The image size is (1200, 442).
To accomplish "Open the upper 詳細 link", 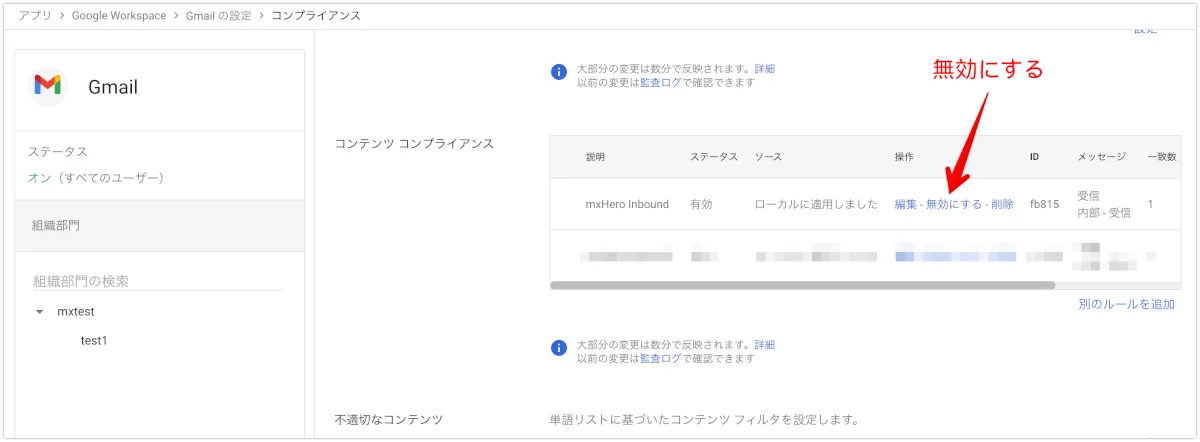I will tap(764, 69).
